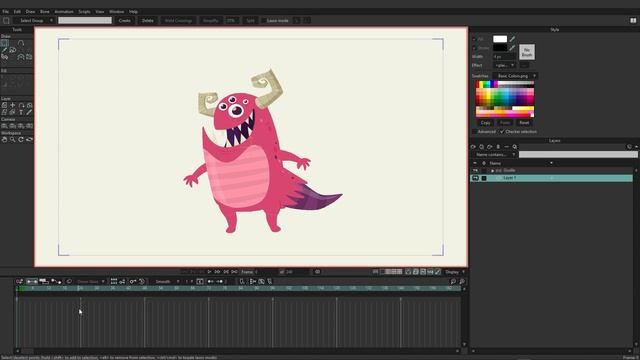Click the New Layer icon

coord(473,147)
